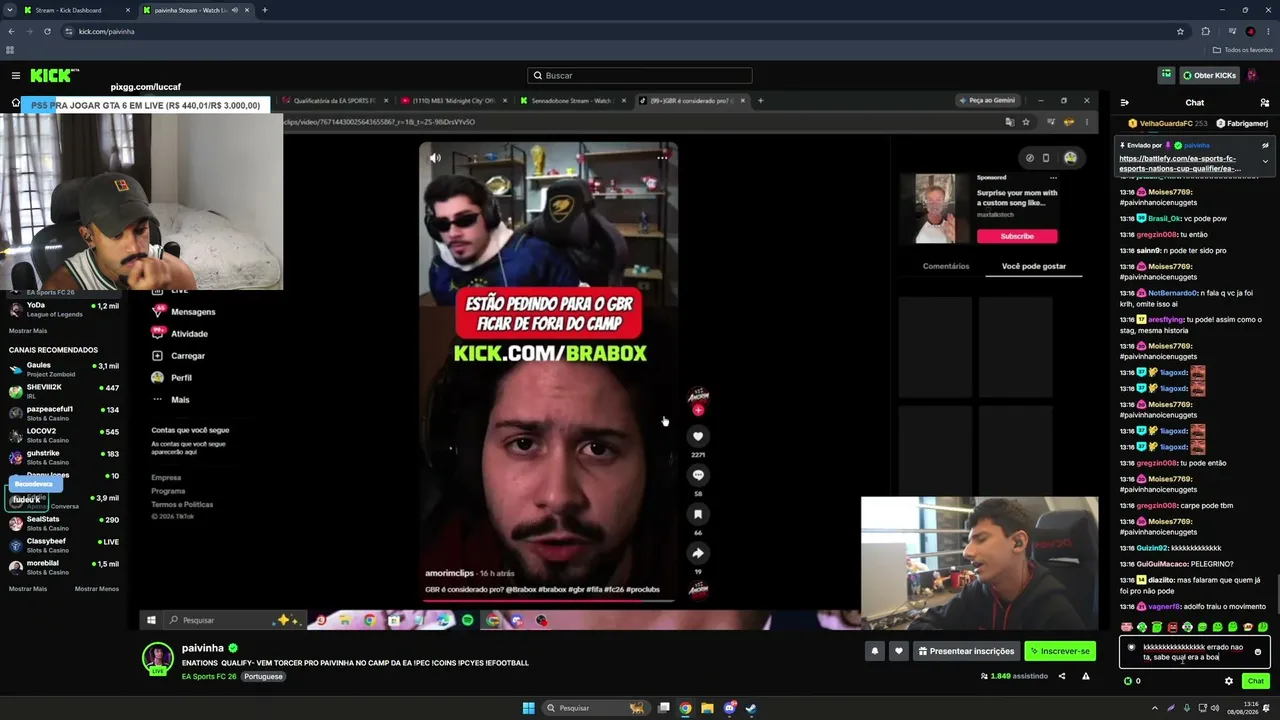Open Google Chrome from the Windows taskbar
Image resolution: width=1280 pixels, height=720 pixels.
(x=685, y=708)
